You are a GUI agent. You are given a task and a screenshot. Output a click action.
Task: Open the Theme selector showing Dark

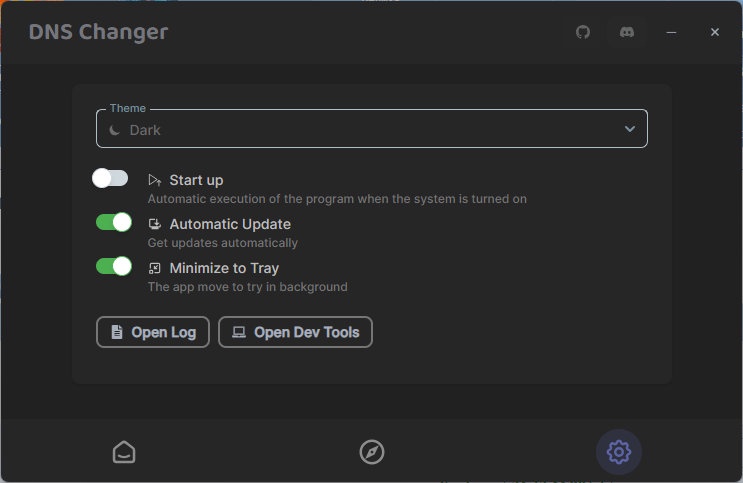(372, 128)
